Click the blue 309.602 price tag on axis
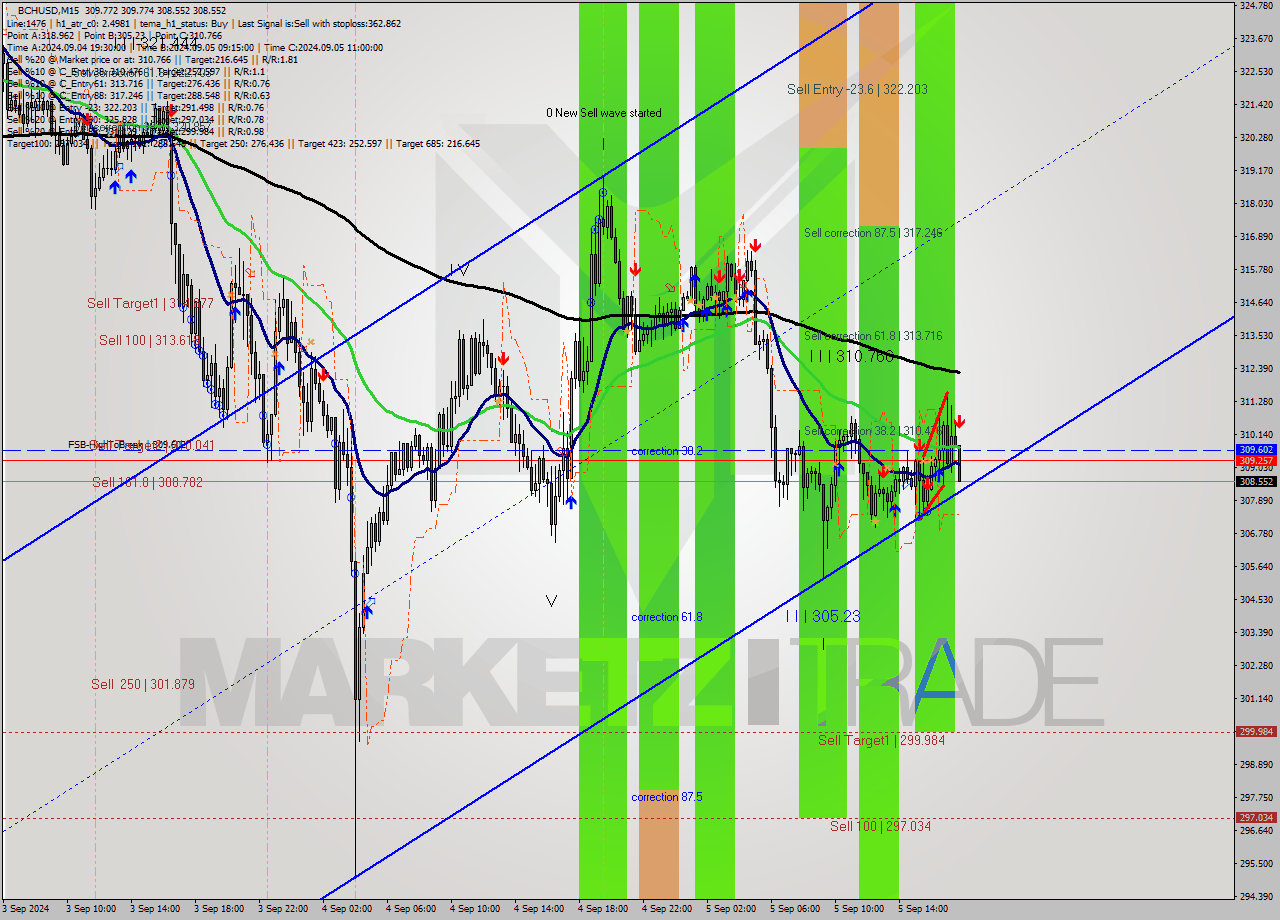Image resolution: width=1280 pixels, height=920 pixels. 1256,450
